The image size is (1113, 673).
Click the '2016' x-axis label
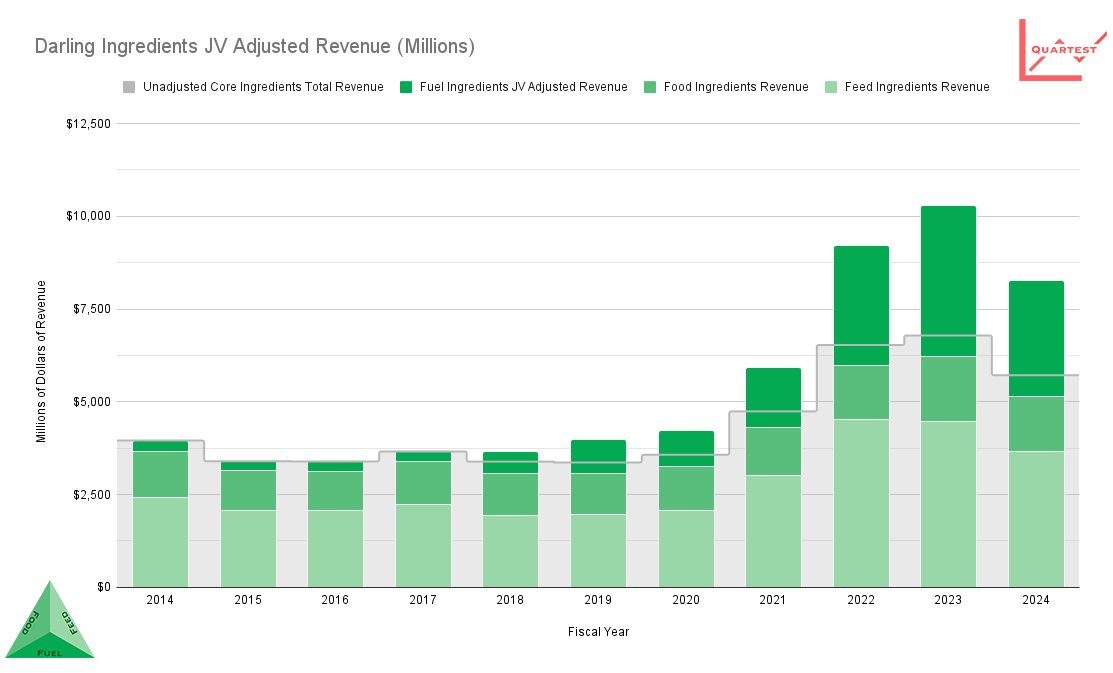coord(335,600)
